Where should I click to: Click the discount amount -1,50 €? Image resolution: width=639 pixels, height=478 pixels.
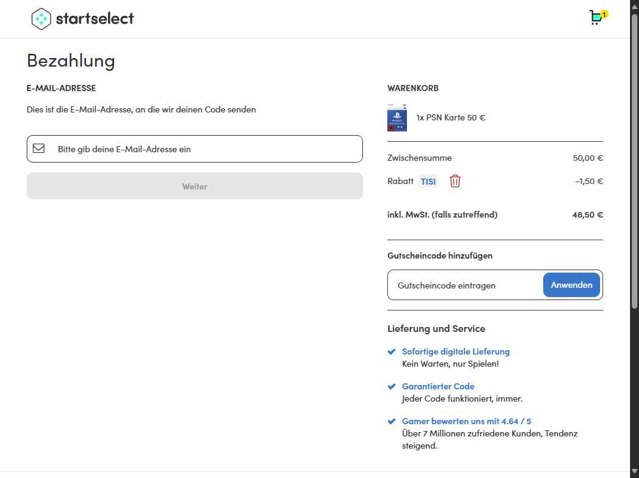pos(589,181)
